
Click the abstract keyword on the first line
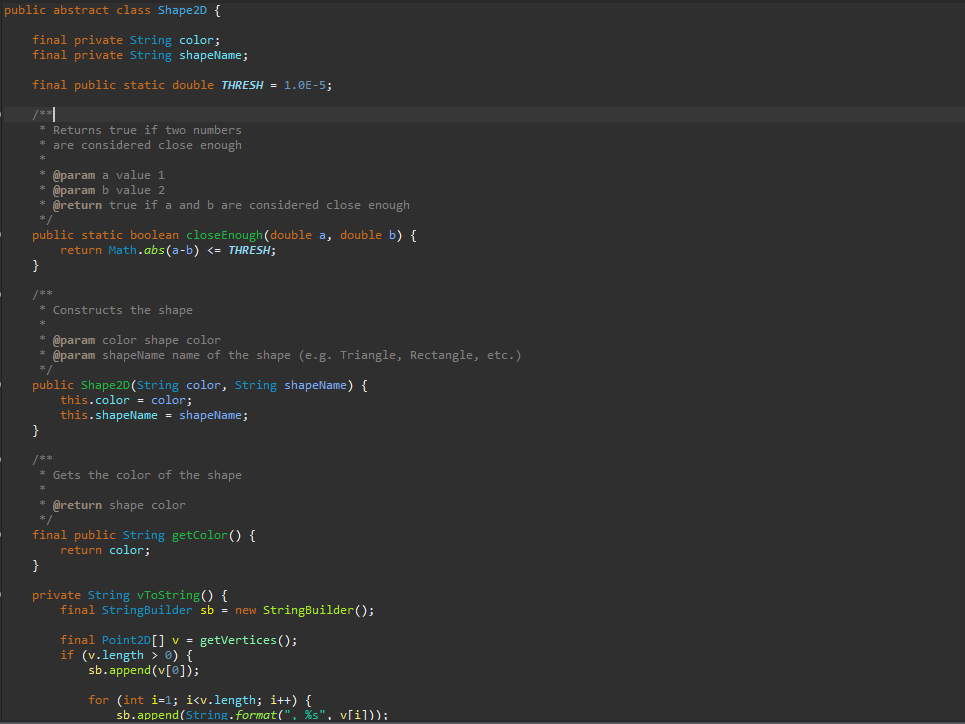pyautogui.click(x=78, y=9)
